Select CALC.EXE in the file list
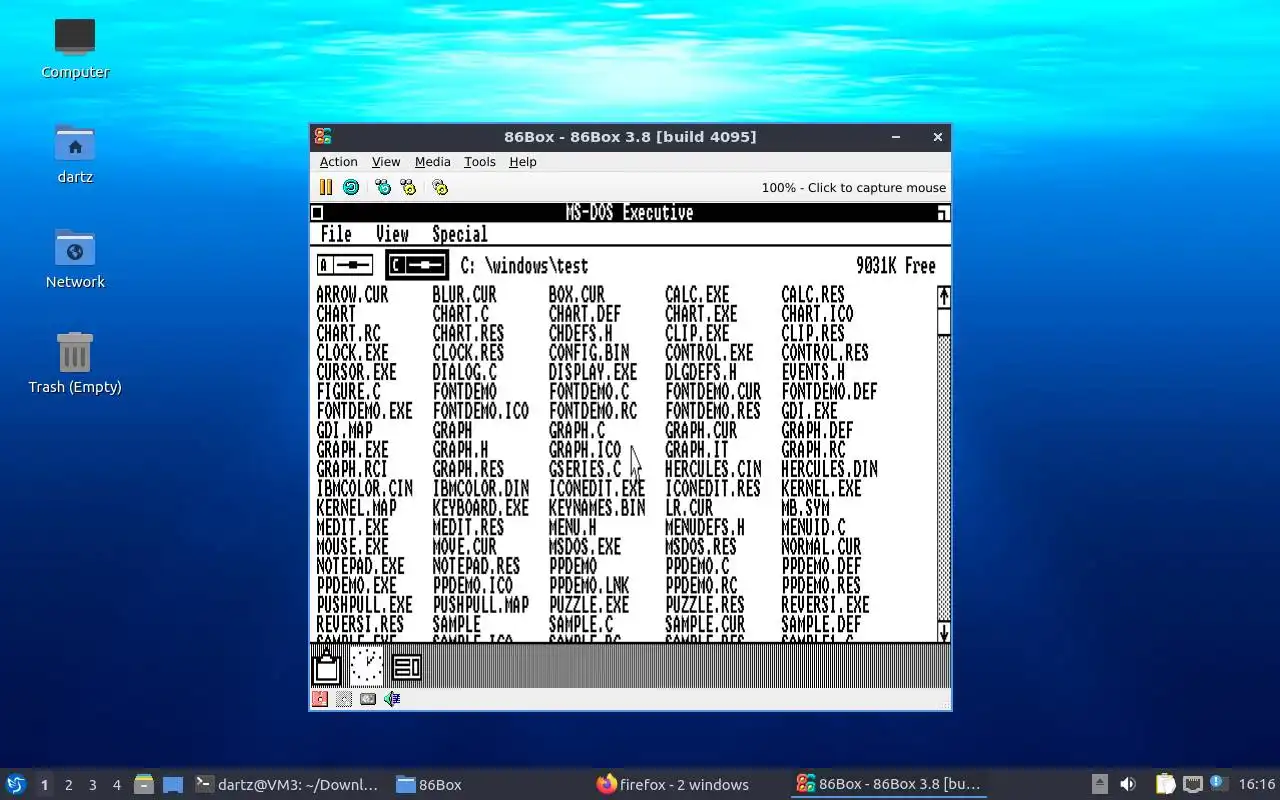The height and width of the screenshot is (800, 1280). 697,295
